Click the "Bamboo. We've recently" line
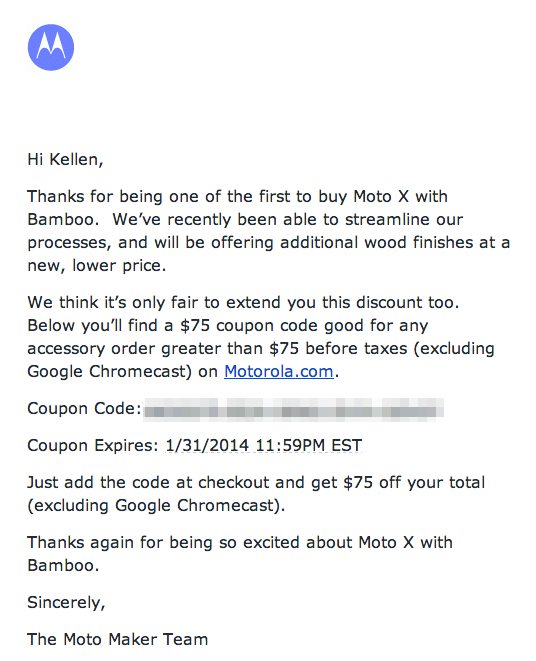The height and width of the screenshot is (661, 536). [x=245, y=220]
